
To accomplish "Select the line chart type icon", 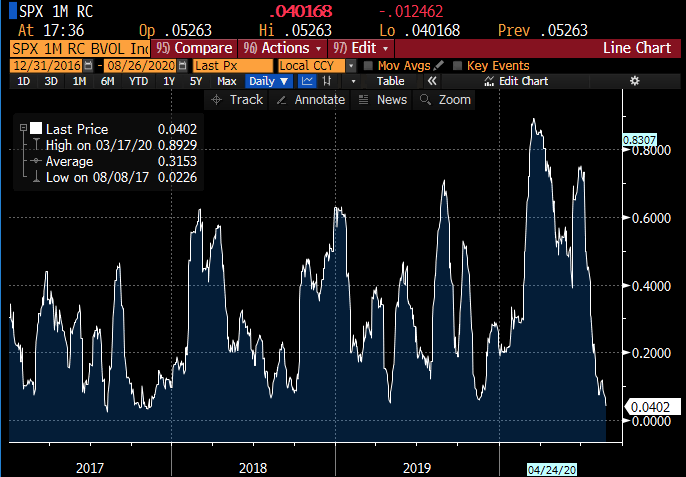I will click(x=307, y=81).
